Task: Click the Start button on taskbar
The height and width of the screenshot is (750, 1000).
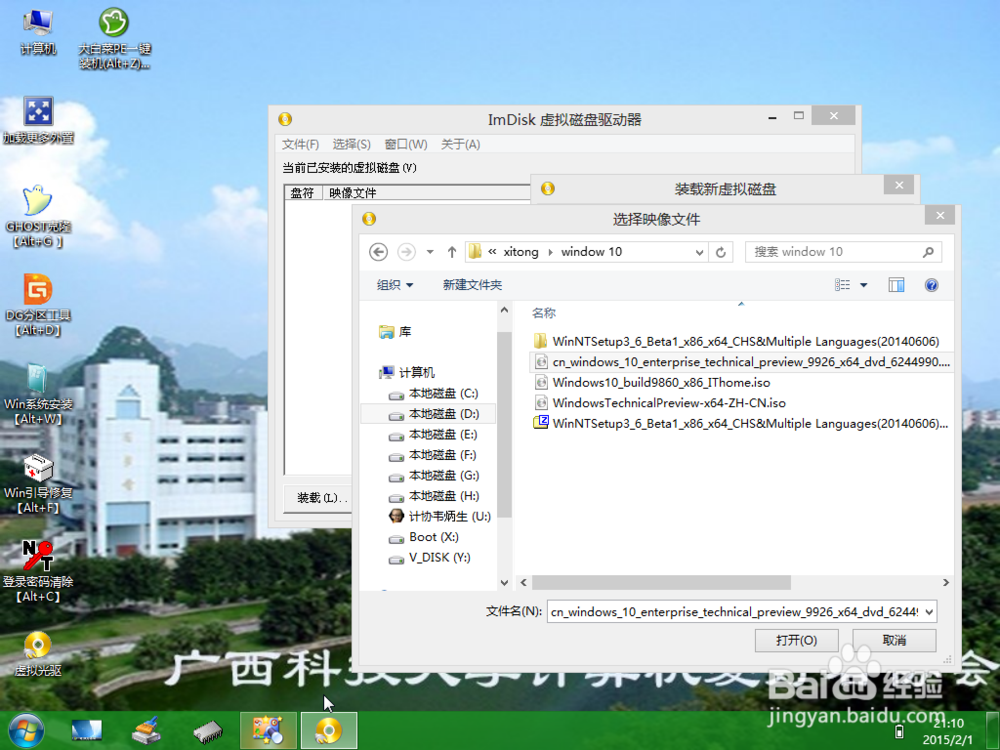Action: point(26,731)
